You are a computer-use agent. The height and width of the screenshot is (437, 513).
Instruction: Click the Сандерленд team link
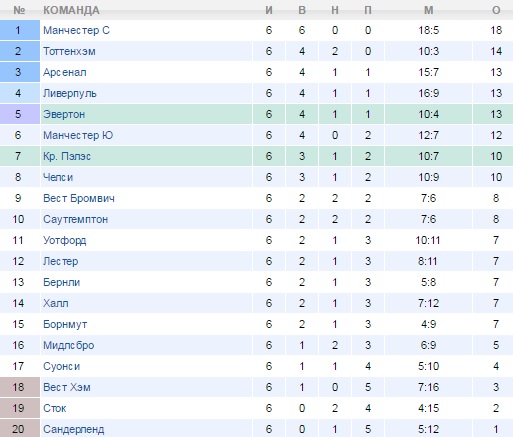coord(74,429)
